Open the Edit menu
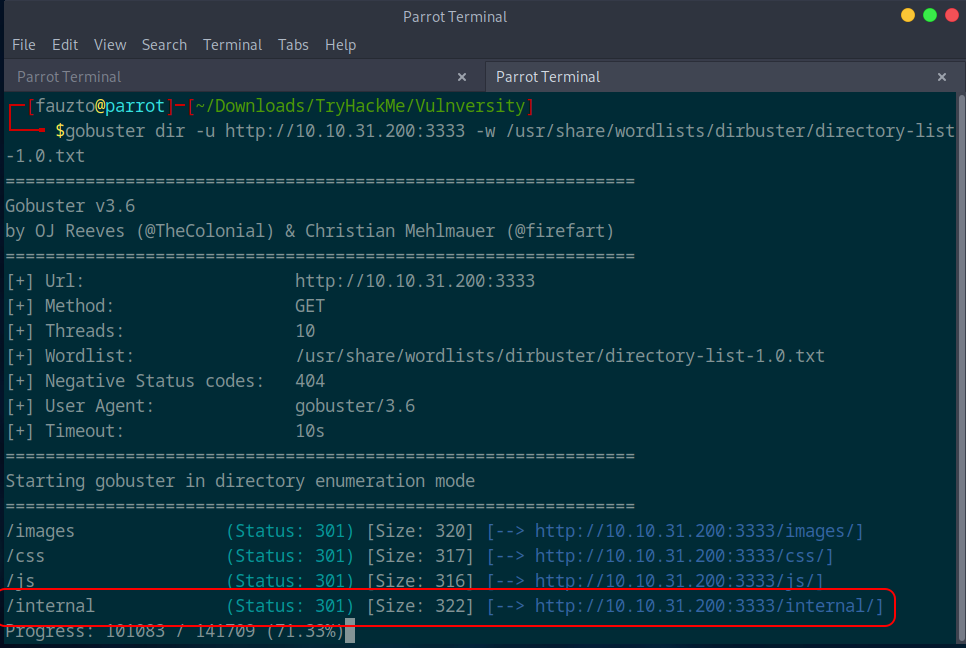 [x=65, y=45]
